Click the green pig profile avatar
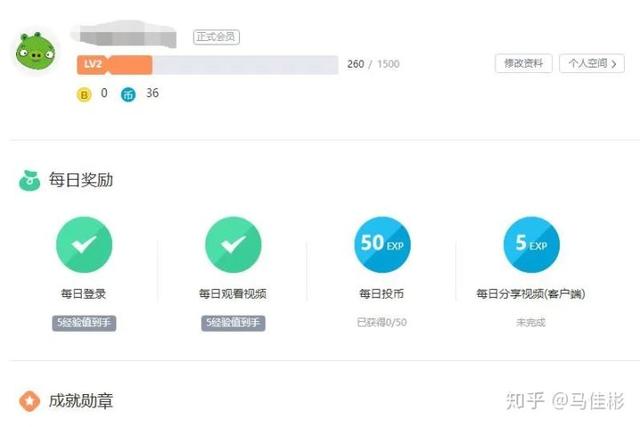The height and width of the screenshot is (427, 640). tap(35, 52)
